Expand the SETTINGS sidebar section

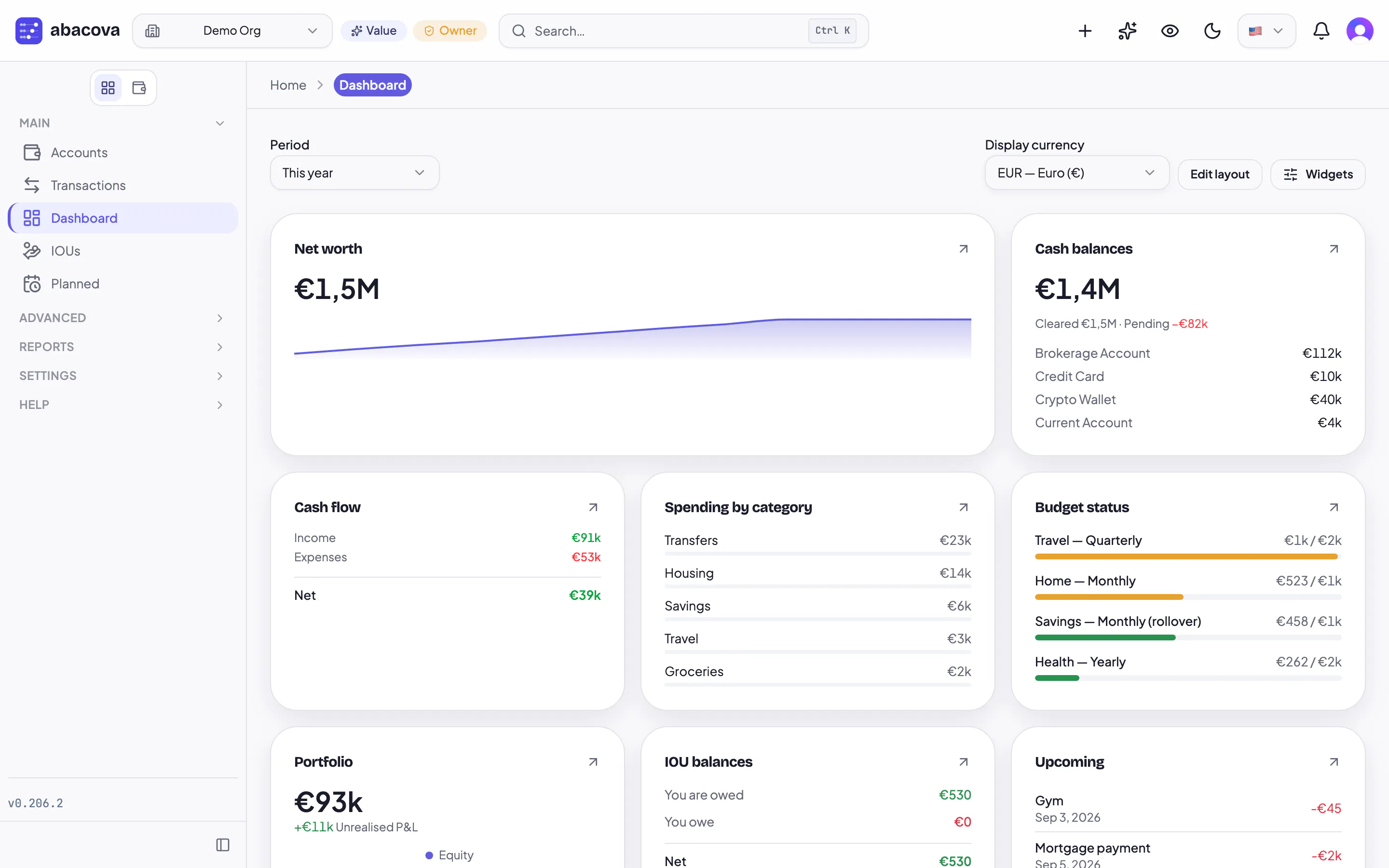123,376
